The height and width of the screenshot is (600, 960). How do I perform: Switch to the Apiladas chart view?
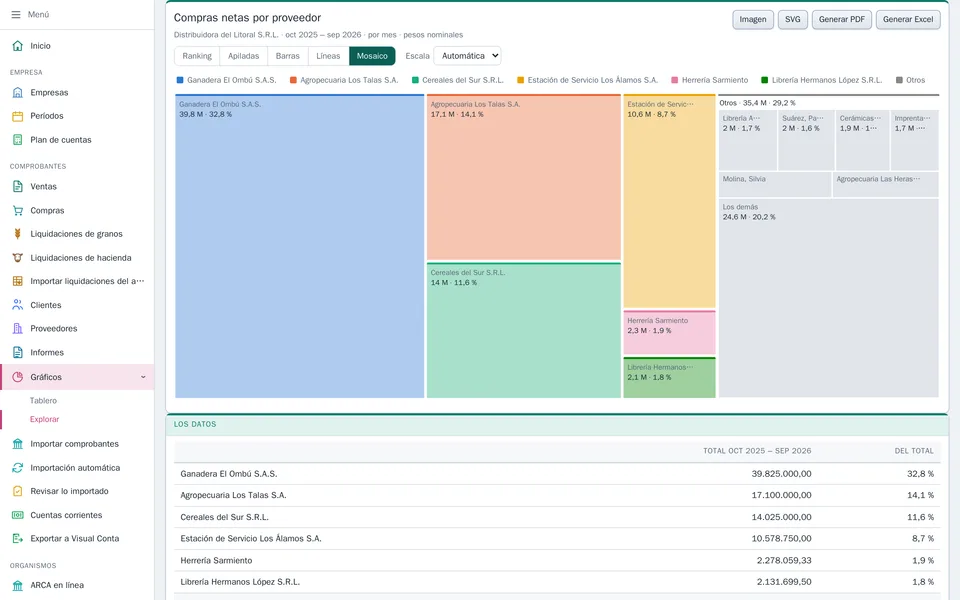(244, 56)
